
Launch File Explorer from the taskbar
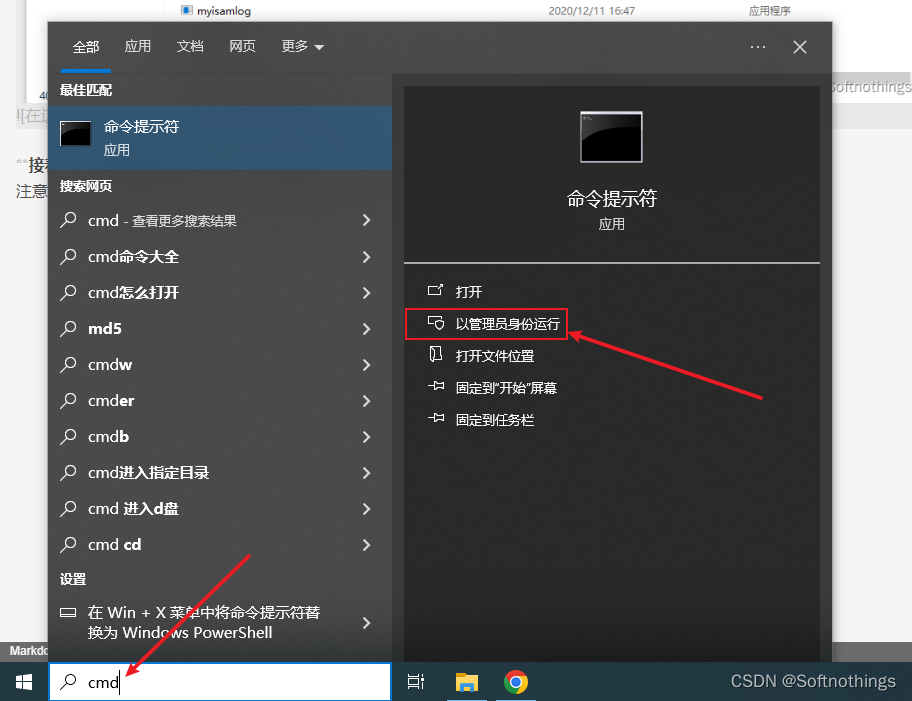click(466, 682)
